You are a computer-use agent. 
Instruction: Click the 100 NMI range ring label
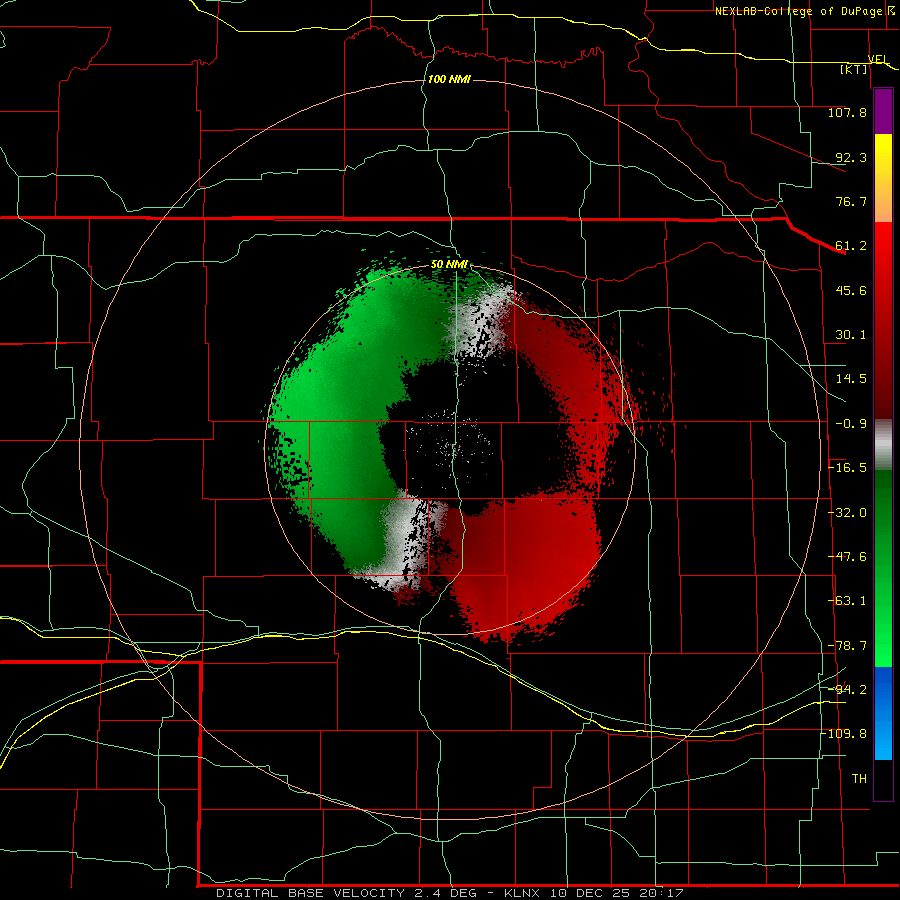[449, 79]
